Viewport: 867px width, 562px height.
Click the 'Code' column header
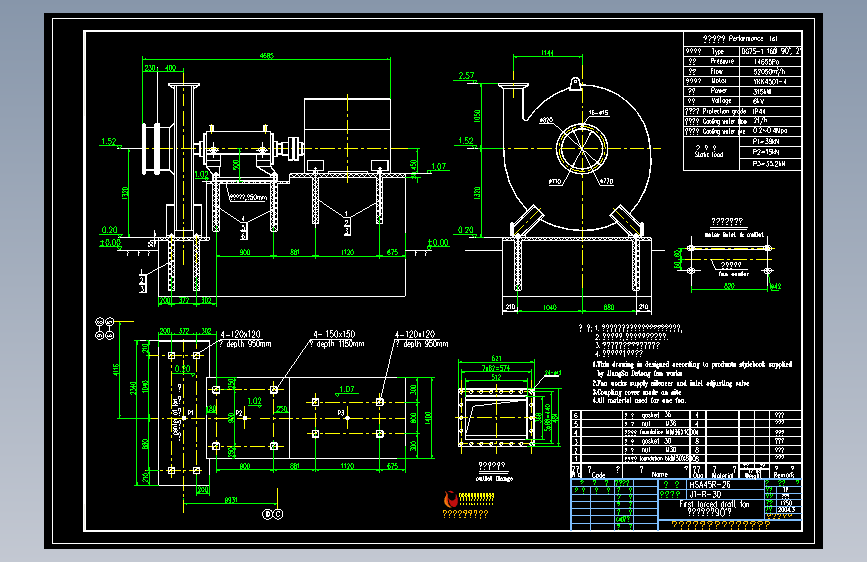tap(598, 475)
